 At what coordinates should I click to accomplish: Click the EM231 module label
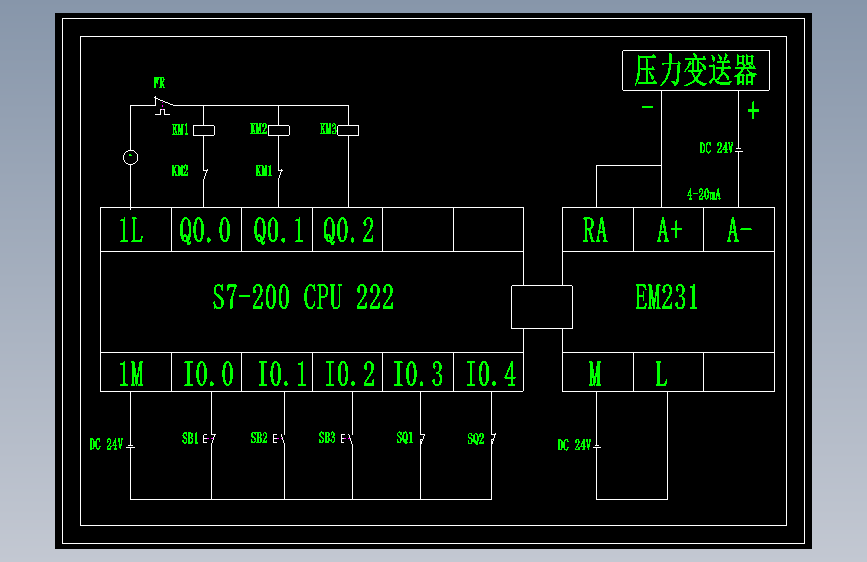[x=666, y=297]
